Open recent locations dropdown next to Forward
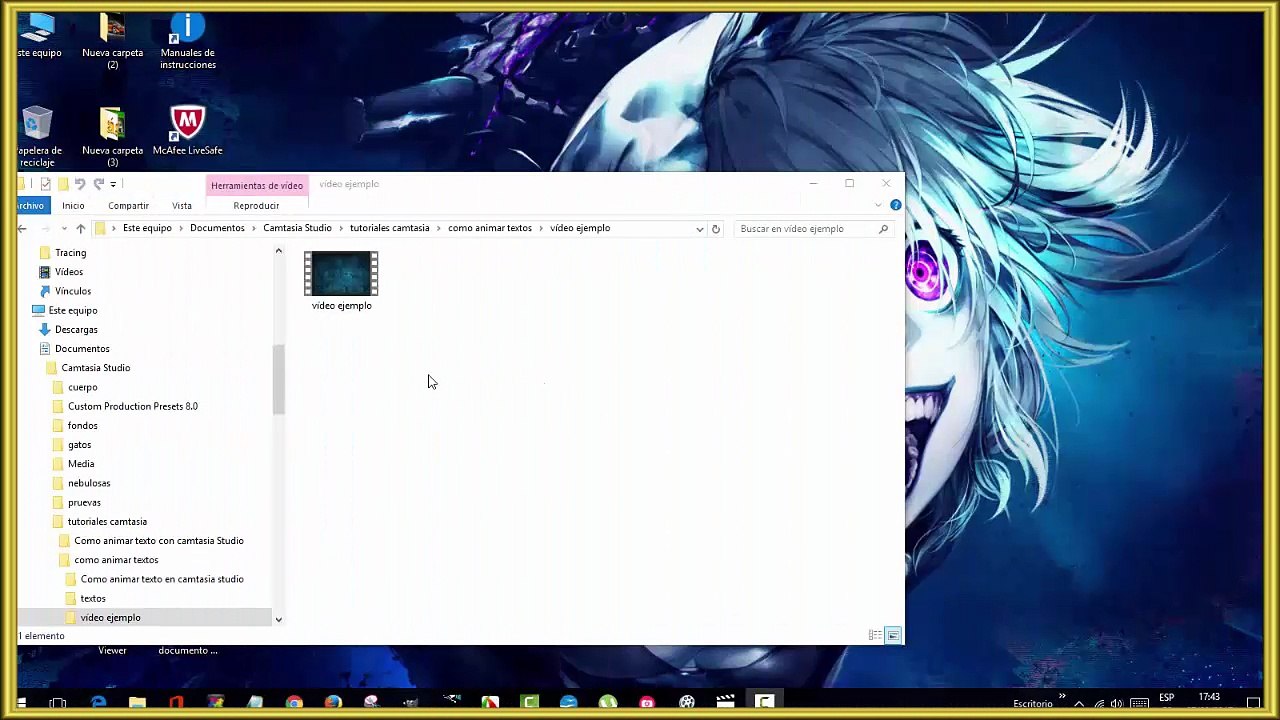 (63, 229)
